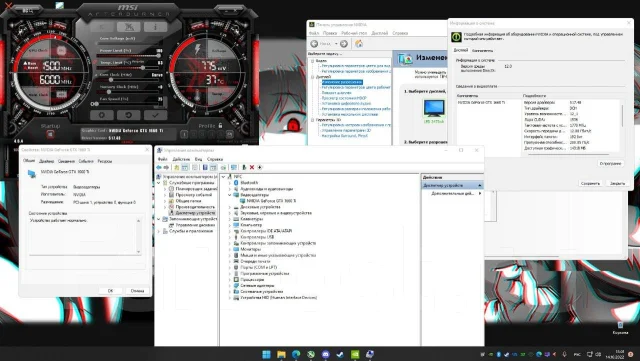The height and width of the screenshot is (361, 640).
Task: Click the button left of Kombustor K
Action: (x=102, y=27)
